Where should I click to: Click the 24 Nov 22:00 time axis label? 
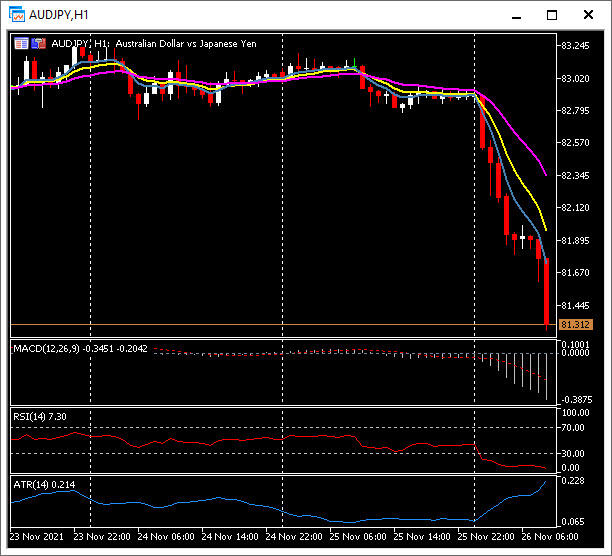pyautogui.click(x=294, y=536)
